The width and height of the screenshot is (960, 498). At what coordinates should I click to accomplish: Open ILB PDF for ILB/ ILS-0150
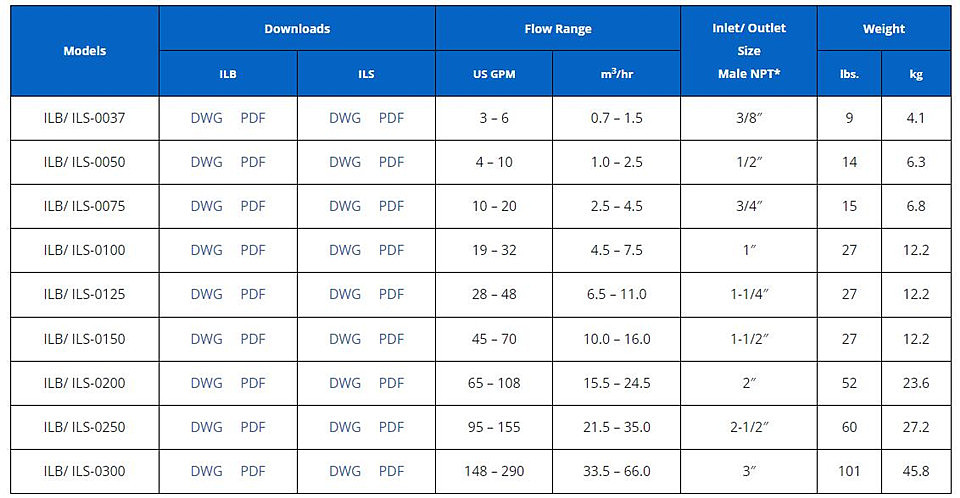[253, 339]
